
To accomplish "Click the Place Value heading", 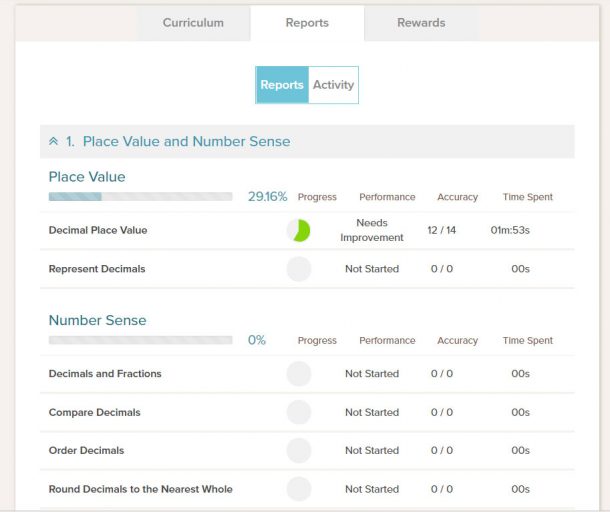I will point(87,177).
